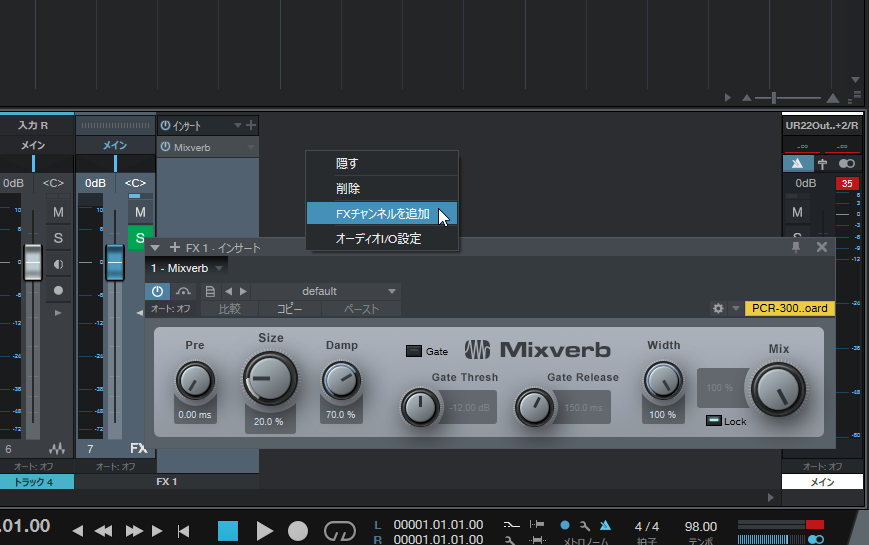Click plus icon in FX 1 window title
The height and width of the screenshot is (545, 869).
coord(175,247)
